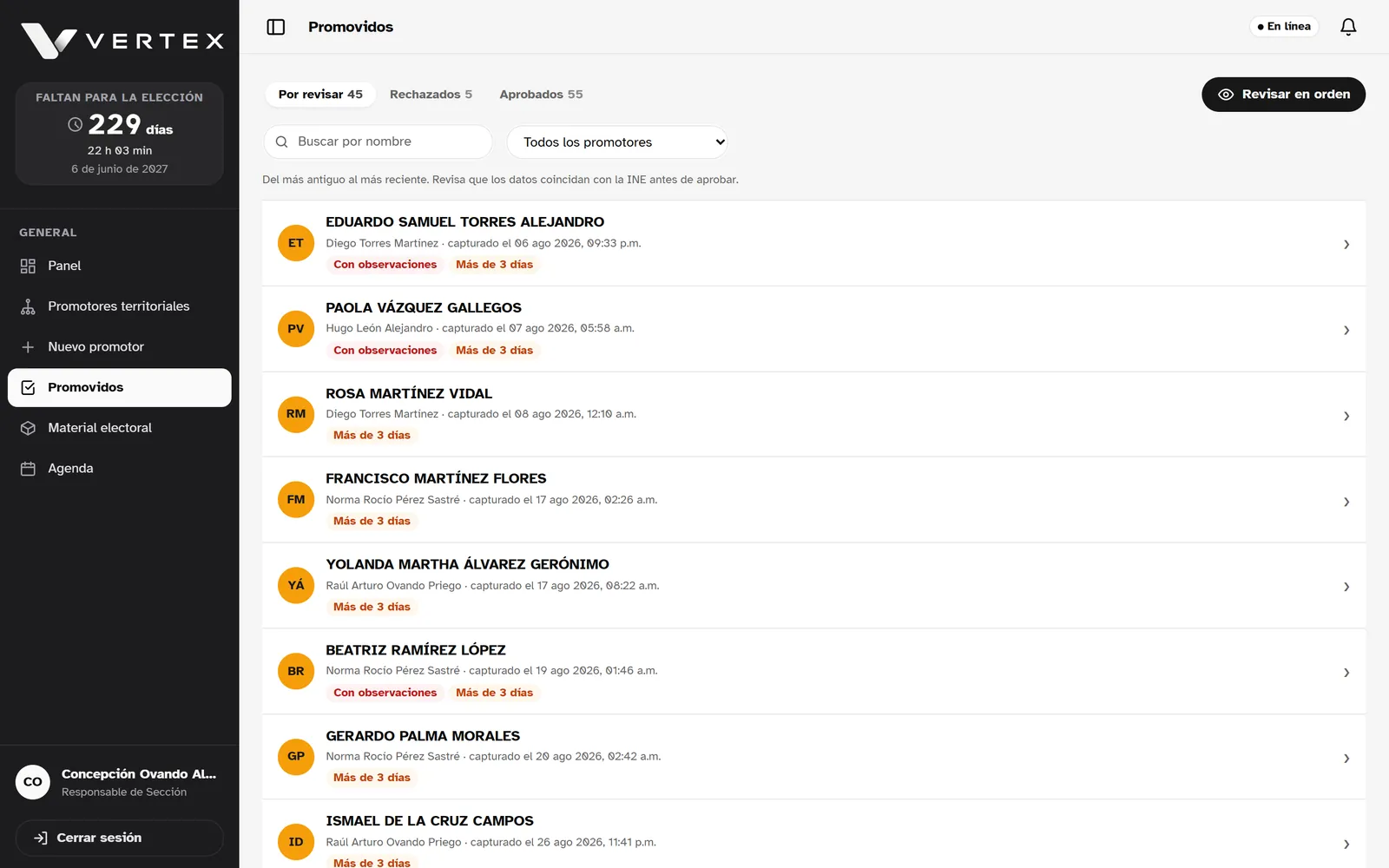The width and height of the screenshot is (1389, 868).
Task: Click the Concepción Ovando user name
Action: [139, 774]
